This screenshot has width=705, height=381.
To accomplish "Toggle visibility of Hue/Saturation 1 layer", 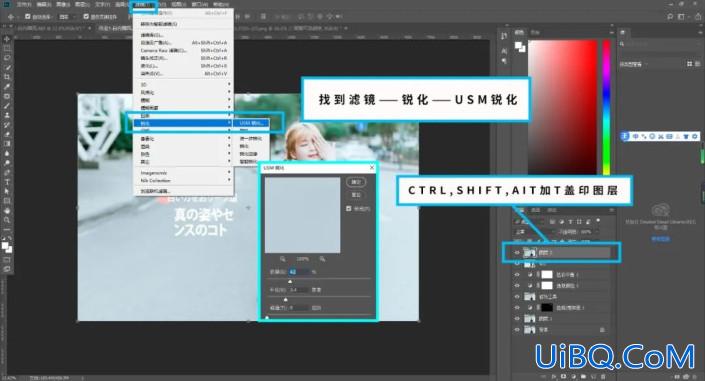I will 517,308.
